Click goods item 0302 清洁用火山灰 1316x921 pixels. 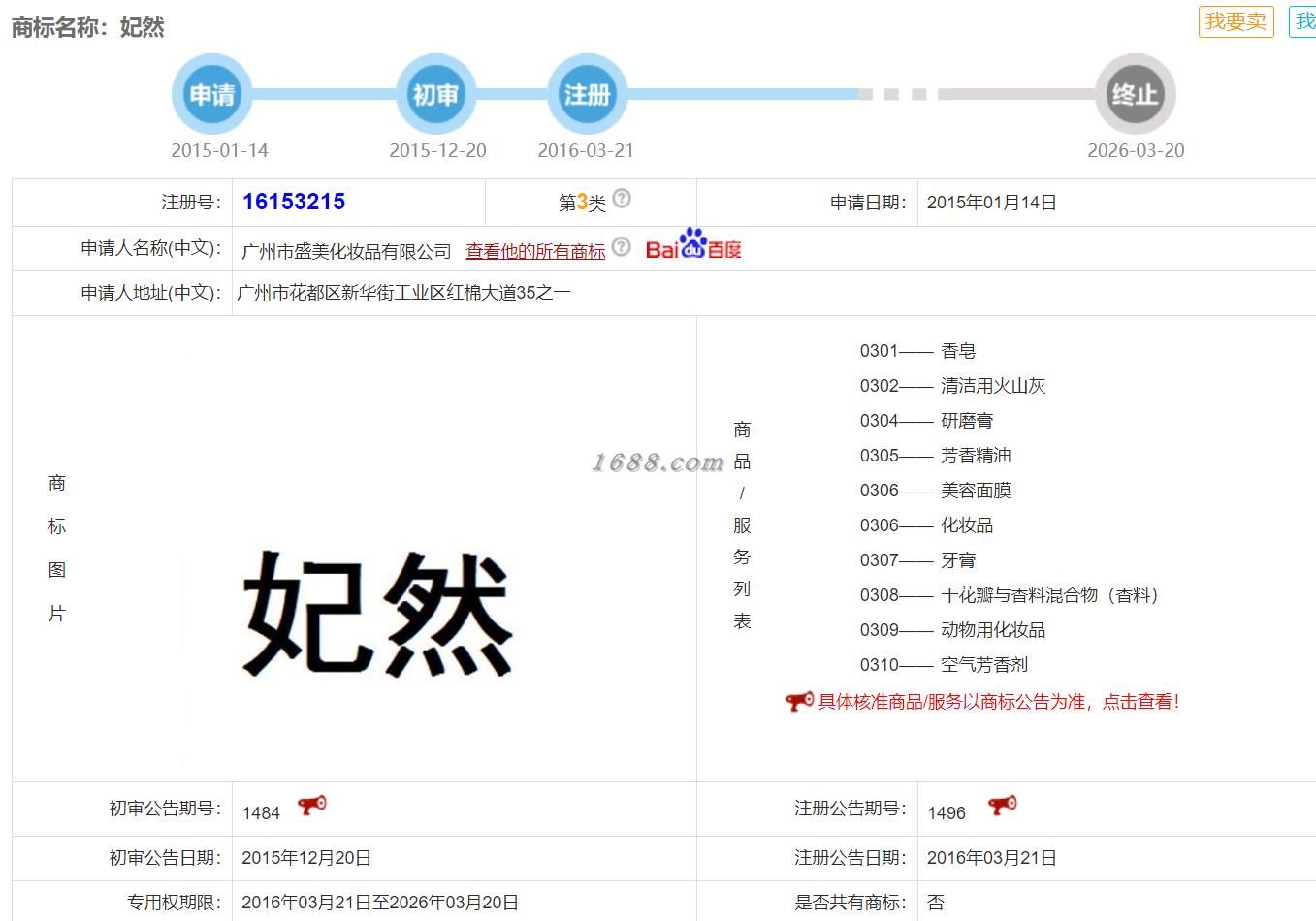click(x=952, y=386)
